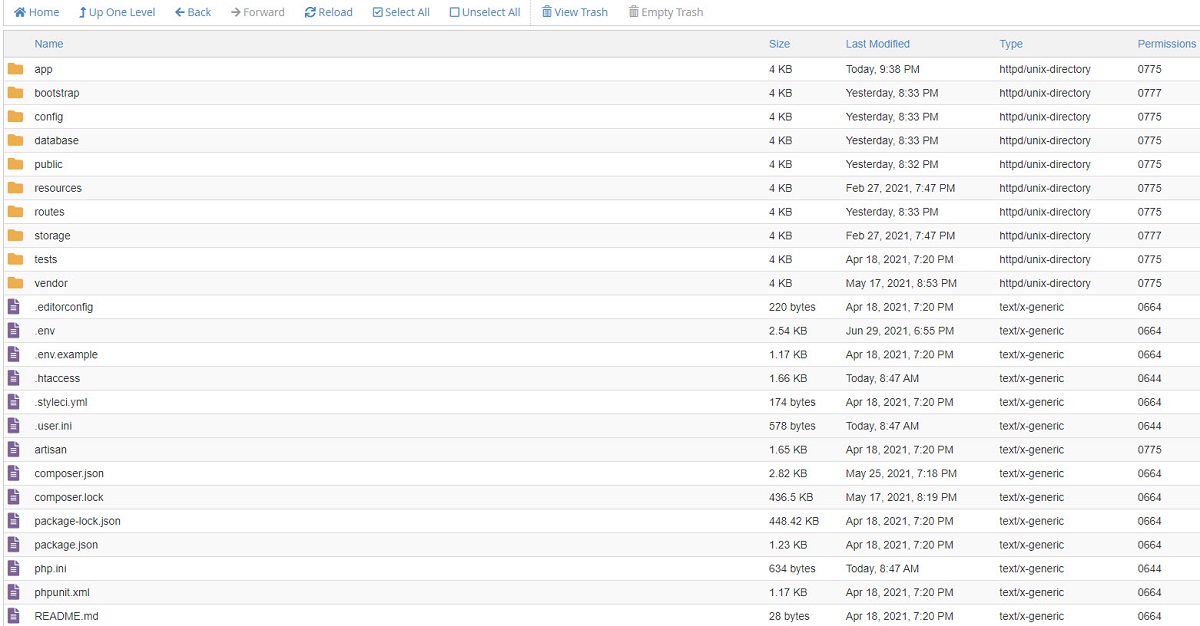Click the app folder icon
The width and height of the screenshot is (1200, 626).
tap(15, 69)
